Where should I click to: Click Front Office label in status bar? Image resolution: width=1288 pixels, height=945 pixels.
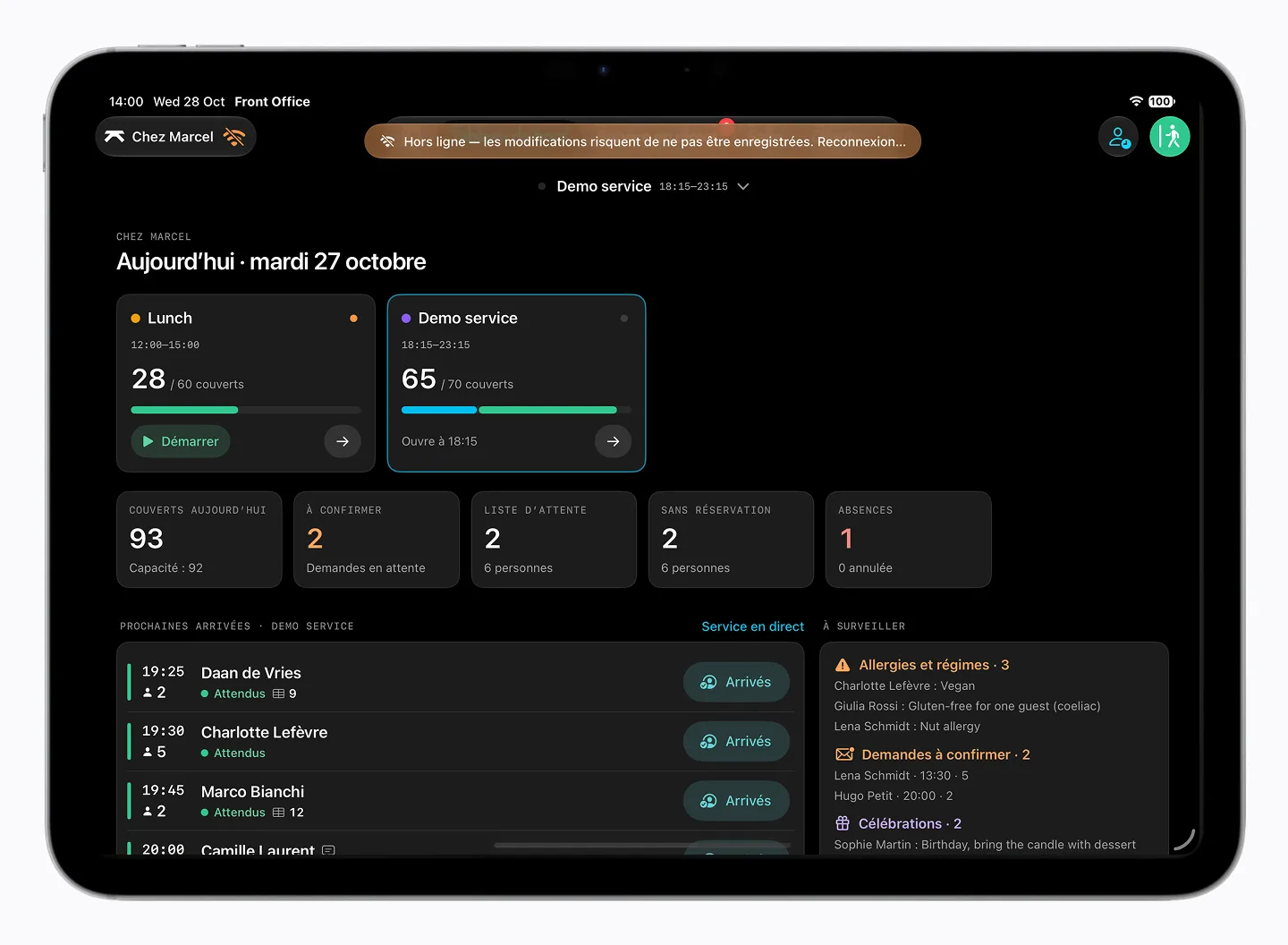click(272, 102)
